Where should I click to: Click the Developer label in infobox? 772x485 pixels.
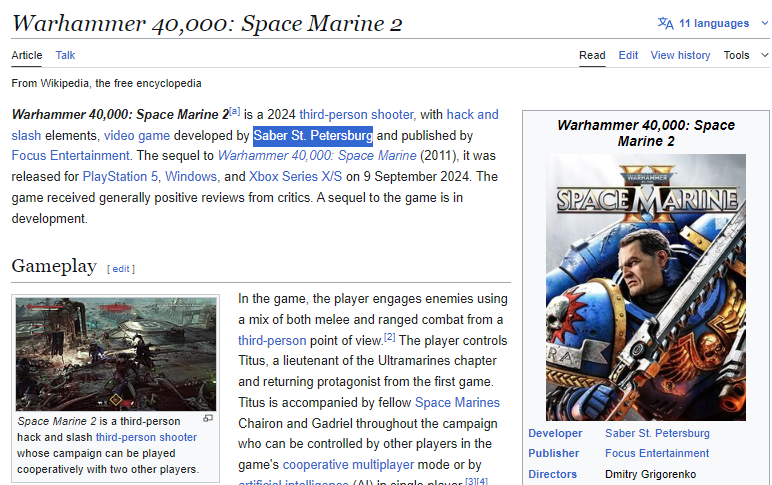tap(555, 433)
